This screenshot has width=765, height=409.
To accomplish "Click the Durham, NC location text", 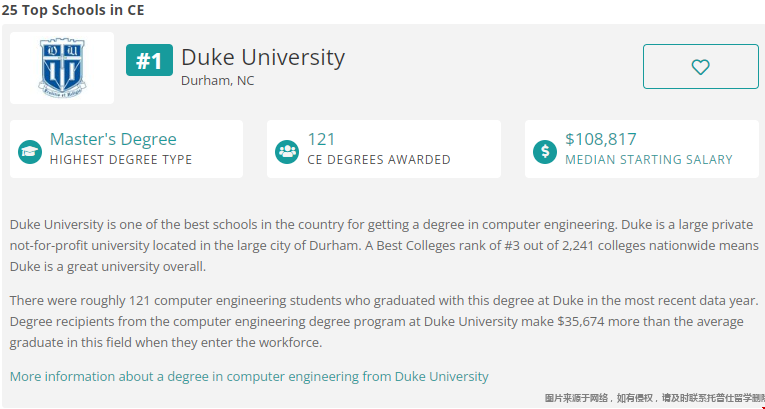I will [x=217, y=81].
